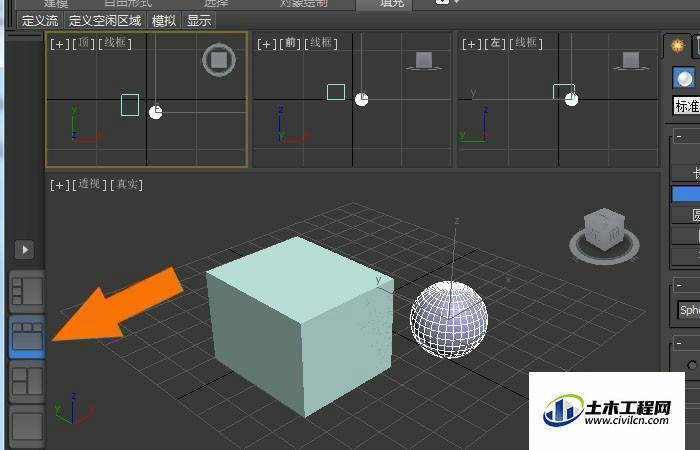Collapse the Name and Color rollout minus button
This screenshot has height=450, width=700.
click(679, 285)
